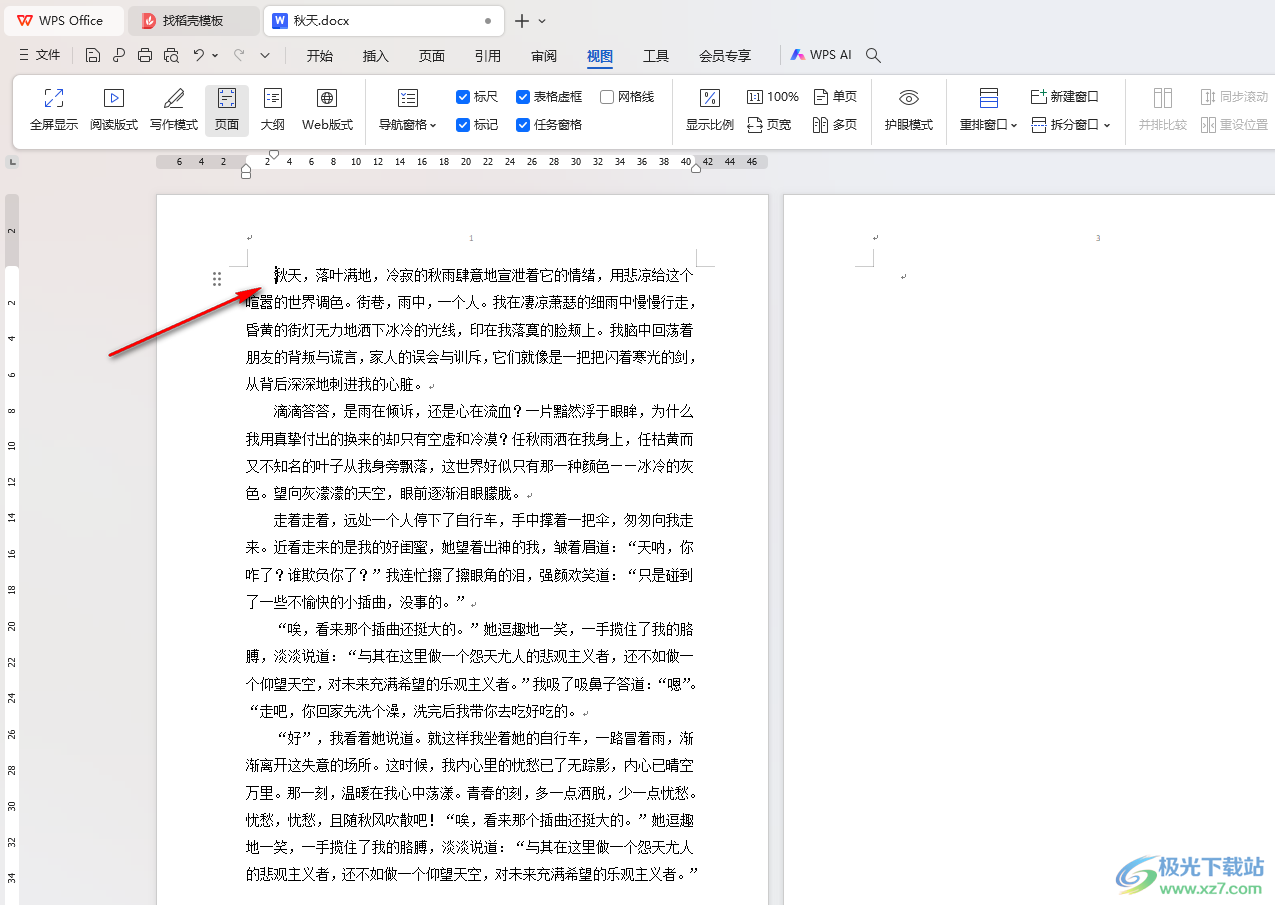Uncheck the Ruler (标尺) checkbox
The height and width of the screenshot is (905, 1275).
463,97
